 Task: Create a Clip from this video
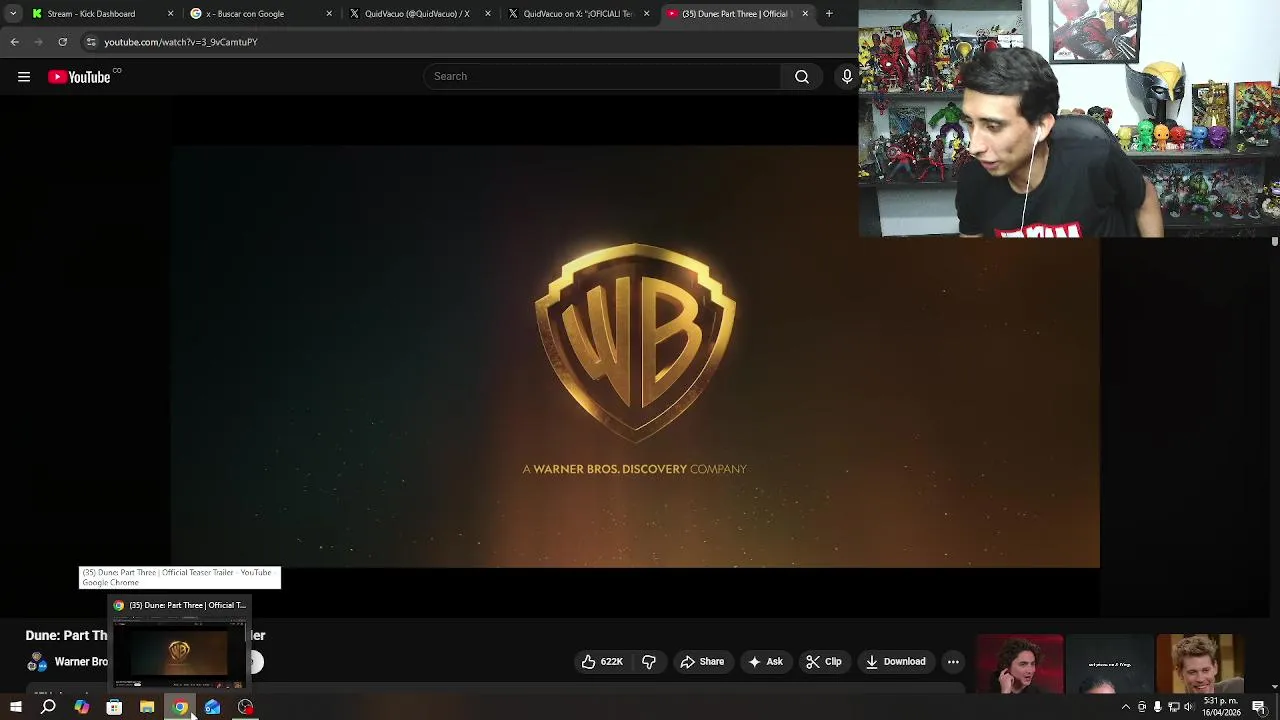pos(824,662)
